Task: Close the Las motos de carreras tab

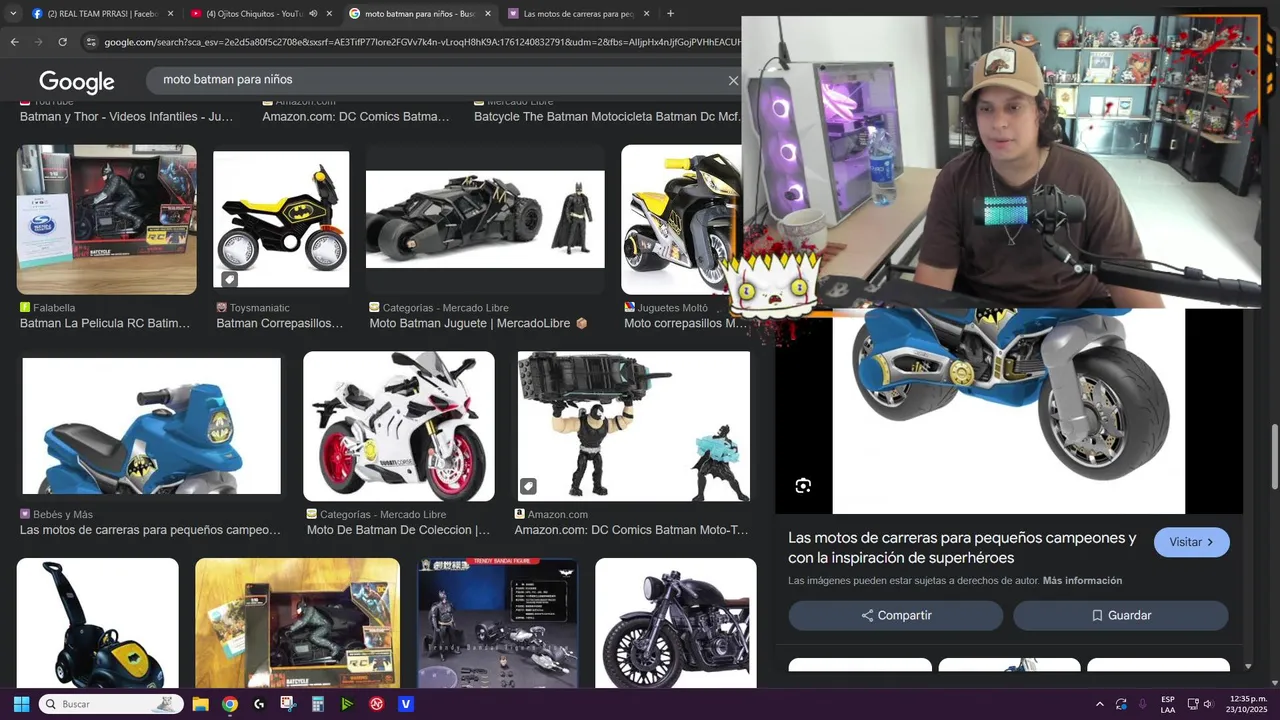Action: click(x=646, y=14)
